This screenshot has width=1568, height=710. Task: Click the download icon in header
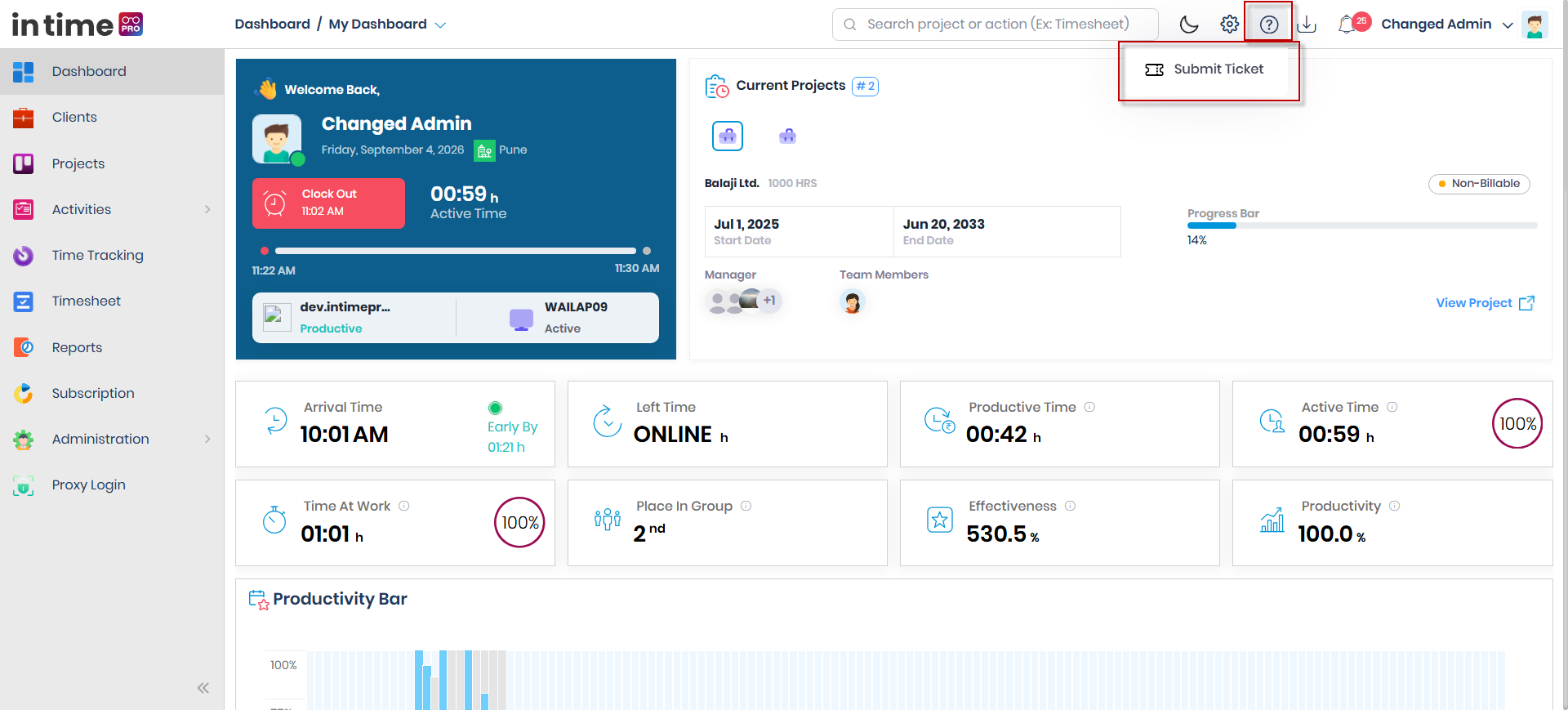1307,25
